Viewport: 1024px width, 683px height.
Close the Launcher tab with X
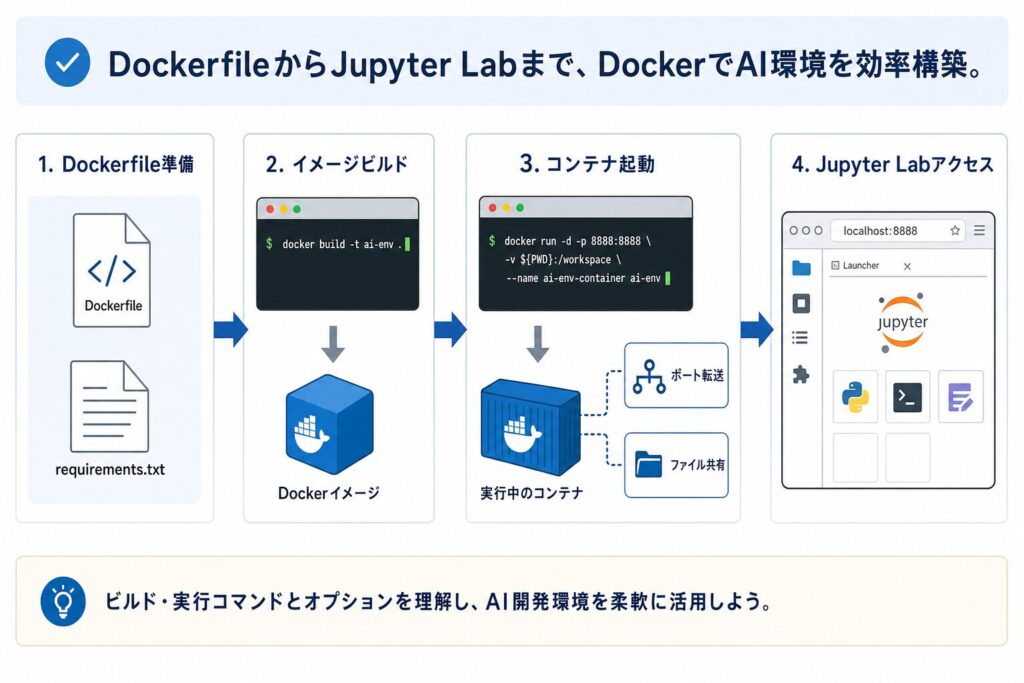(x=907, y=266)
